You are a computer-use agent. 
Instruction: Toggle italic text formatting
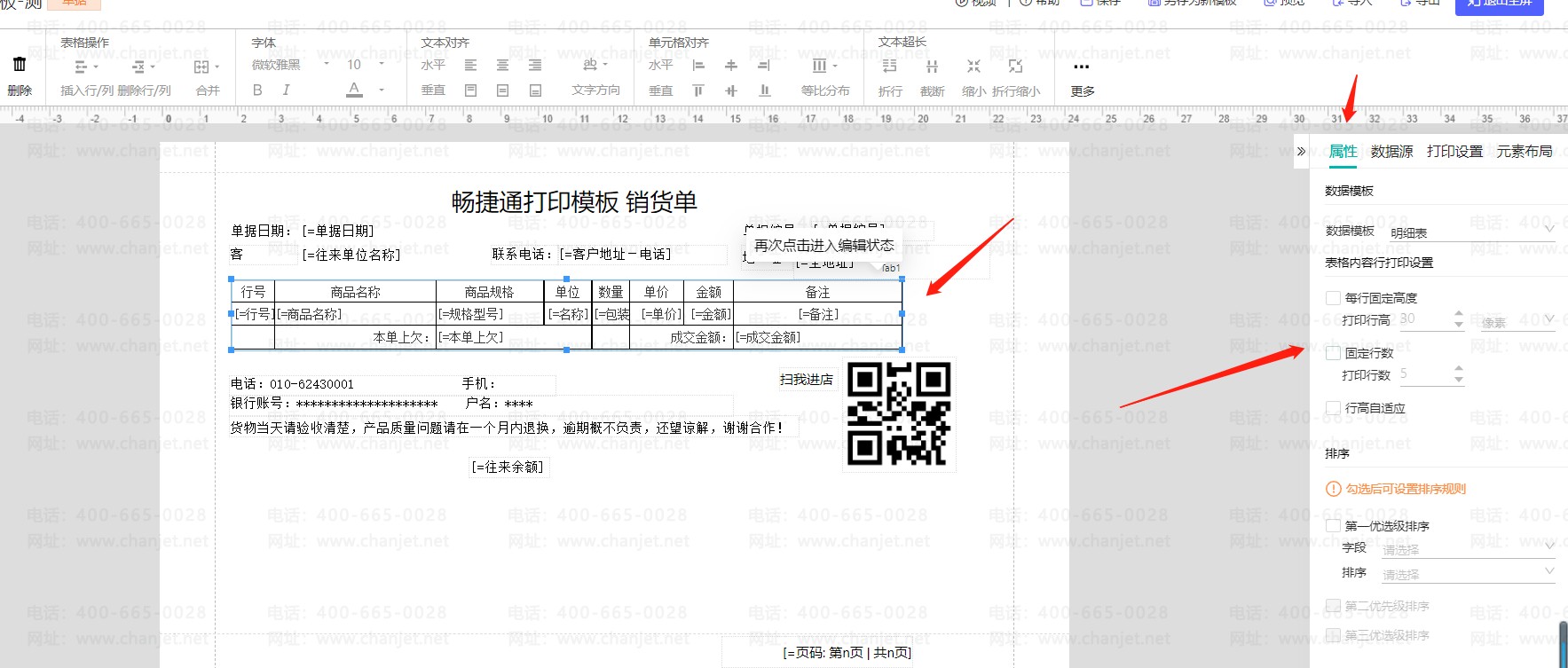click(x=286, y=90)
